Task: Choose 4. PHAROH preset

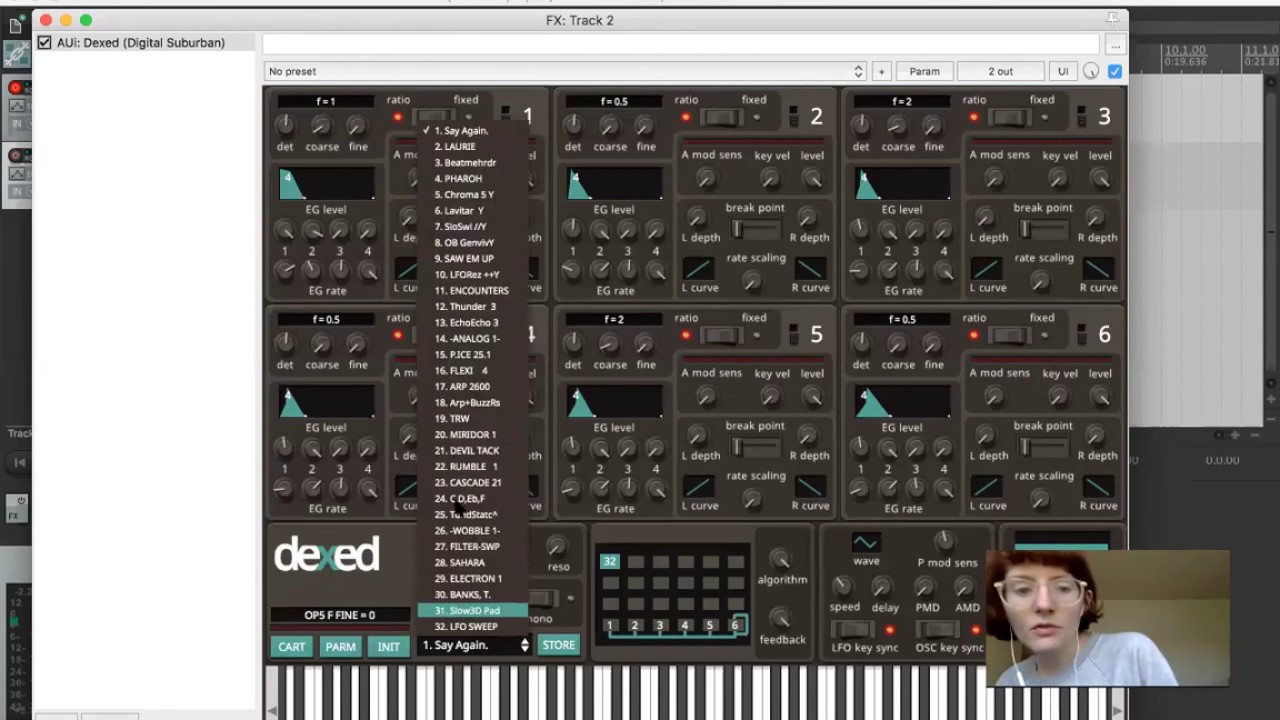Action: [472, 178]
